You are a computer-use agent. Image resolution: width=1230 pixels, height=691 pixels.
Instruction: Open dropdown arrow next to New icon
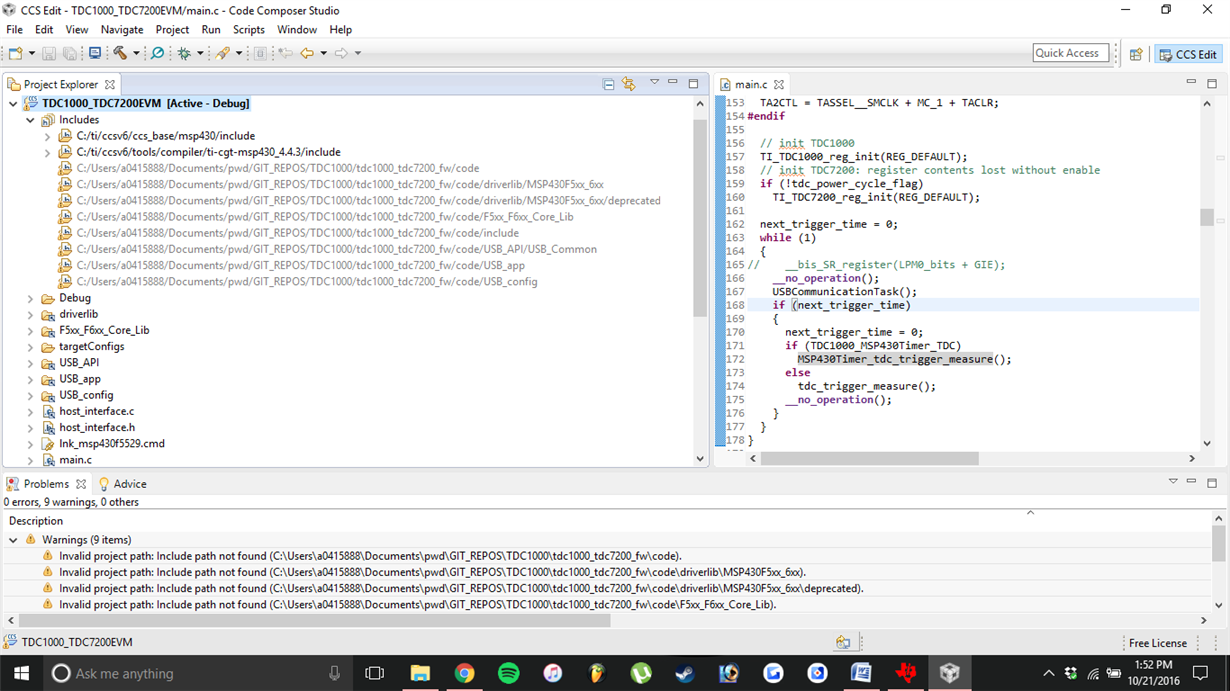point(32,54)
